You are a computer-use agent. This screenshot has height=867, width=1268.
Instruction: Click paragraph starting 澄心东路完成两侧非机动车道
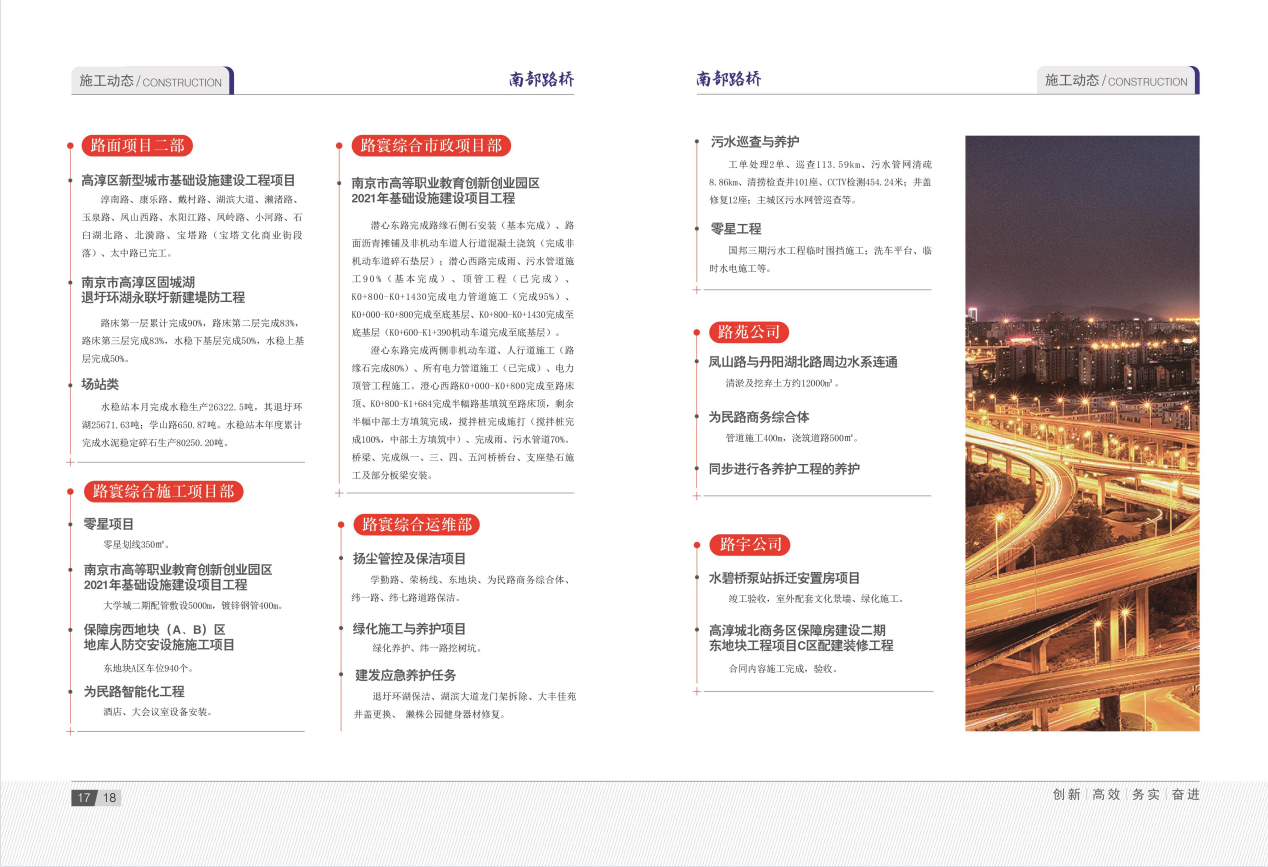pyautogui.click(x=462, y=412)
